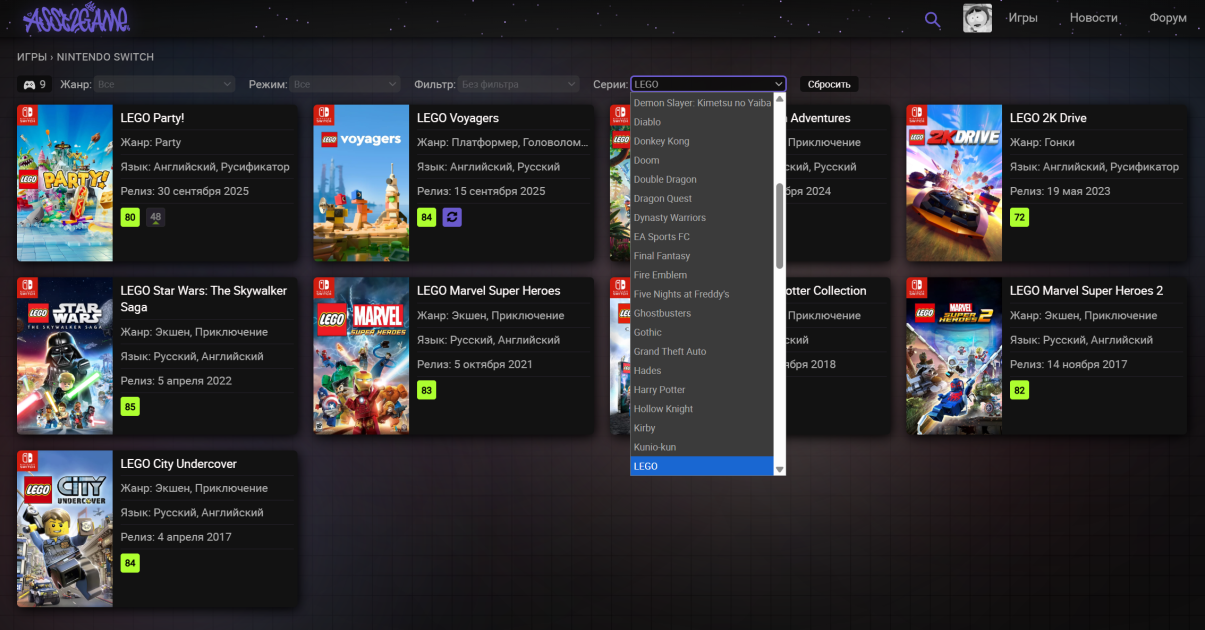Click the Asst2Game site logo
The width and height of the screenshot is (1205, 630).
77,17
